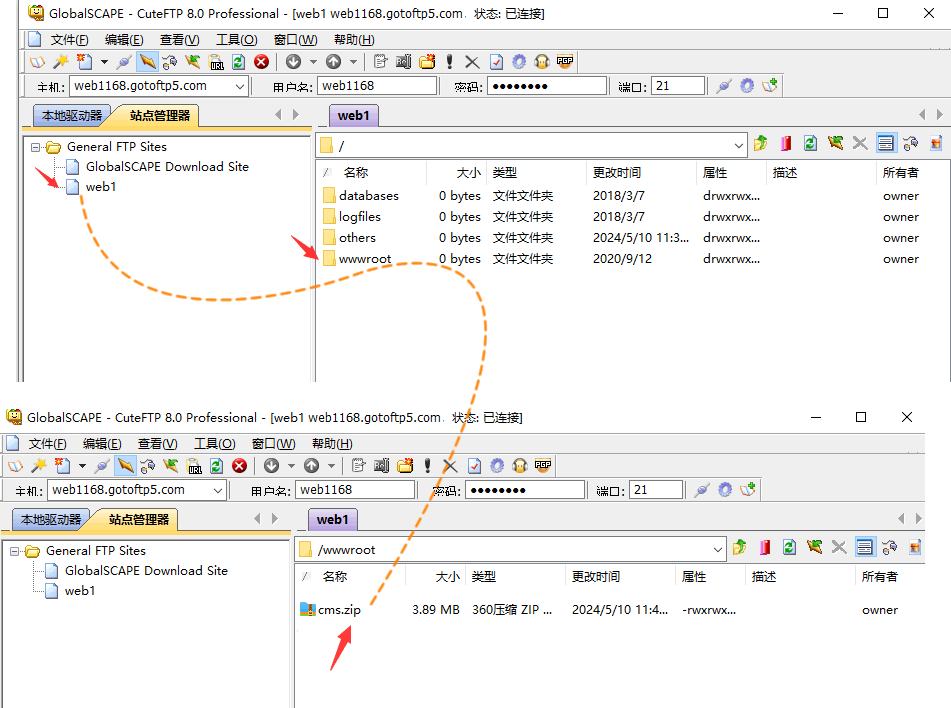The width and height of the screenshot is (951, 708).
Task: Click green refresh icon beside lower /wwwroot path
Action: pos(789,548)
